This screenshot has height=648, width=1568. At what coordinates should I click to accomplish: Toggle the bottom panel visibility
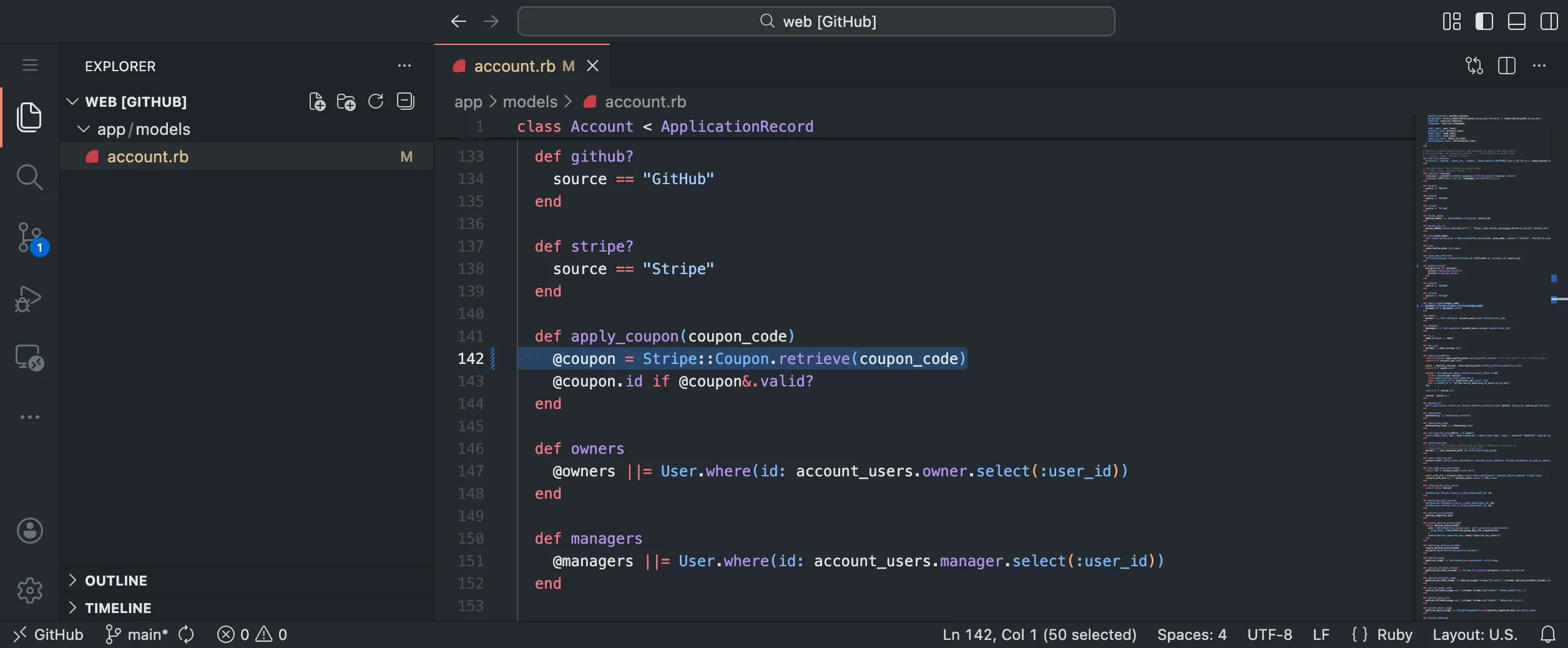click(1517, 21)
